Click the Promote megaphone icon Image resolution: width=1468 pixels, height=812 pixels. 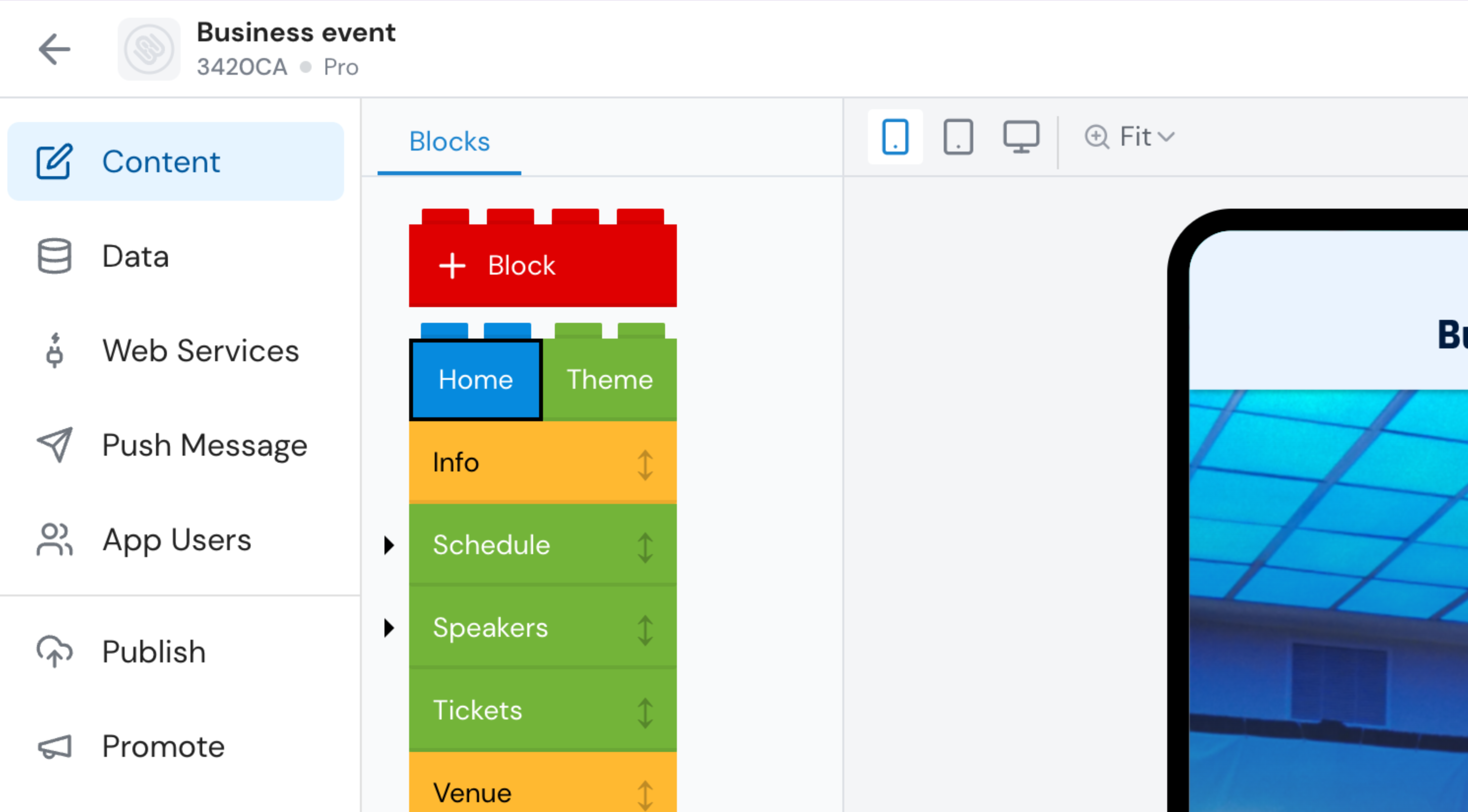coord(55,747)
